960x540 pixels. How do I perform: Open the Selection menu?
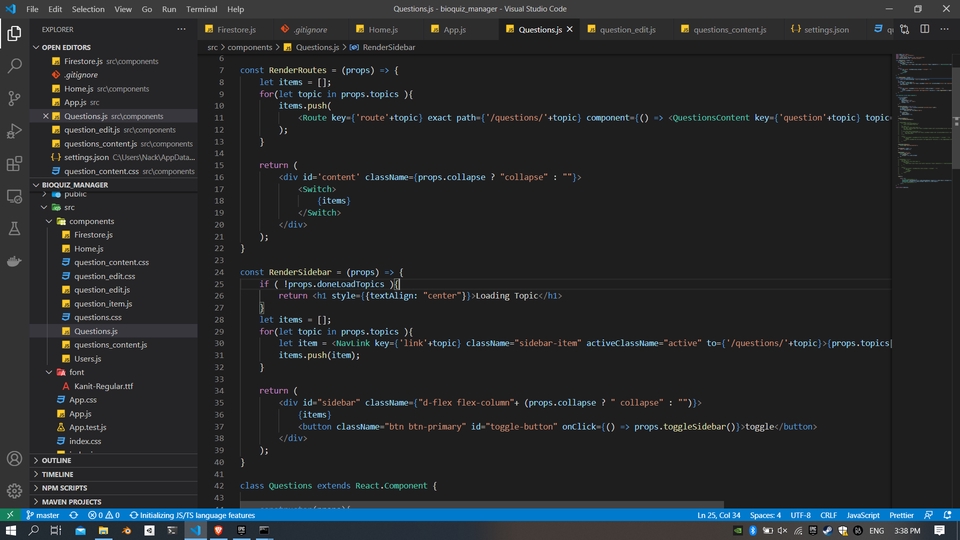88,9
